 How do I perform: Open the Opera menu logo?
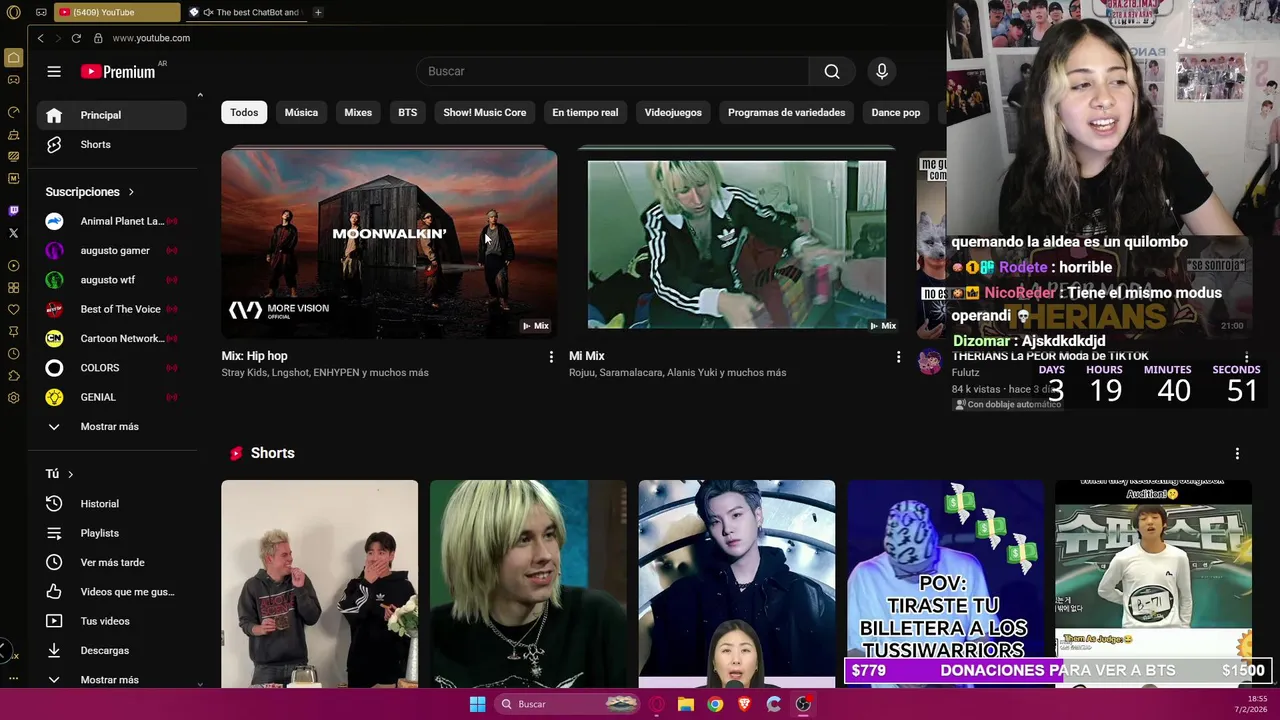pyautogui.click(x=13, y=12)
